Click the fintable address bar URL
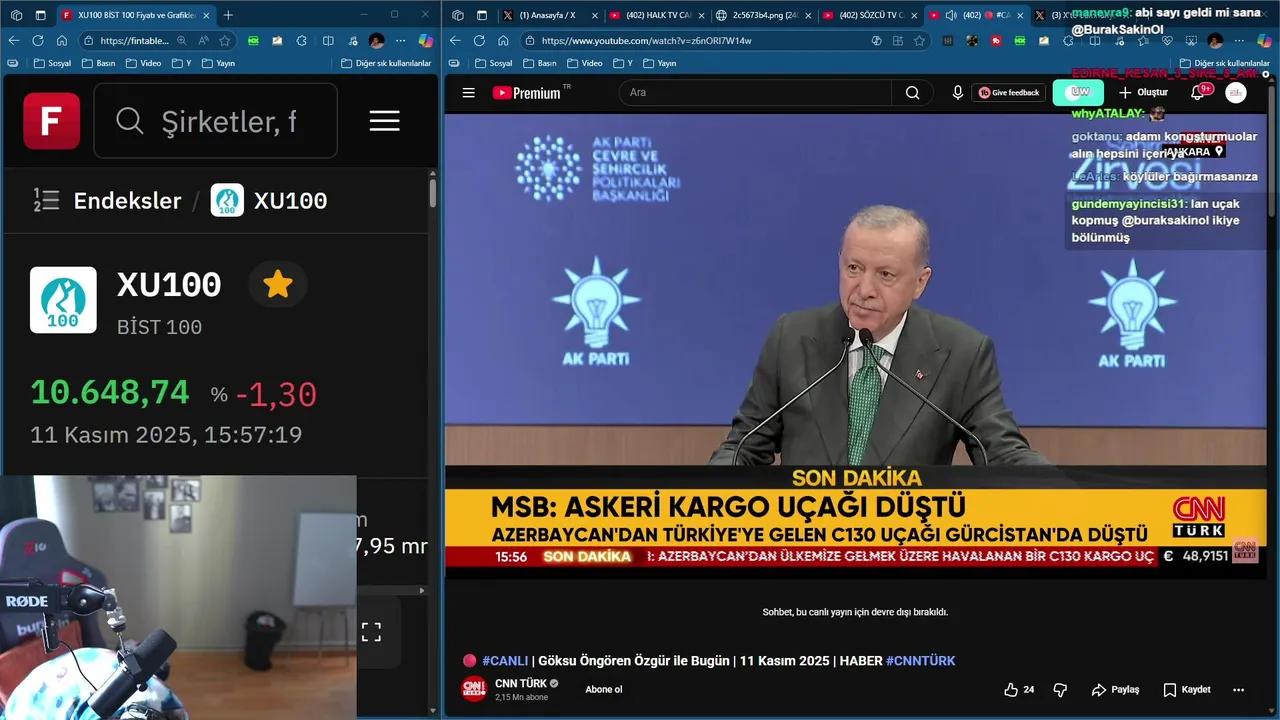This screenshot has height=720, width=1280. point(135,41)
